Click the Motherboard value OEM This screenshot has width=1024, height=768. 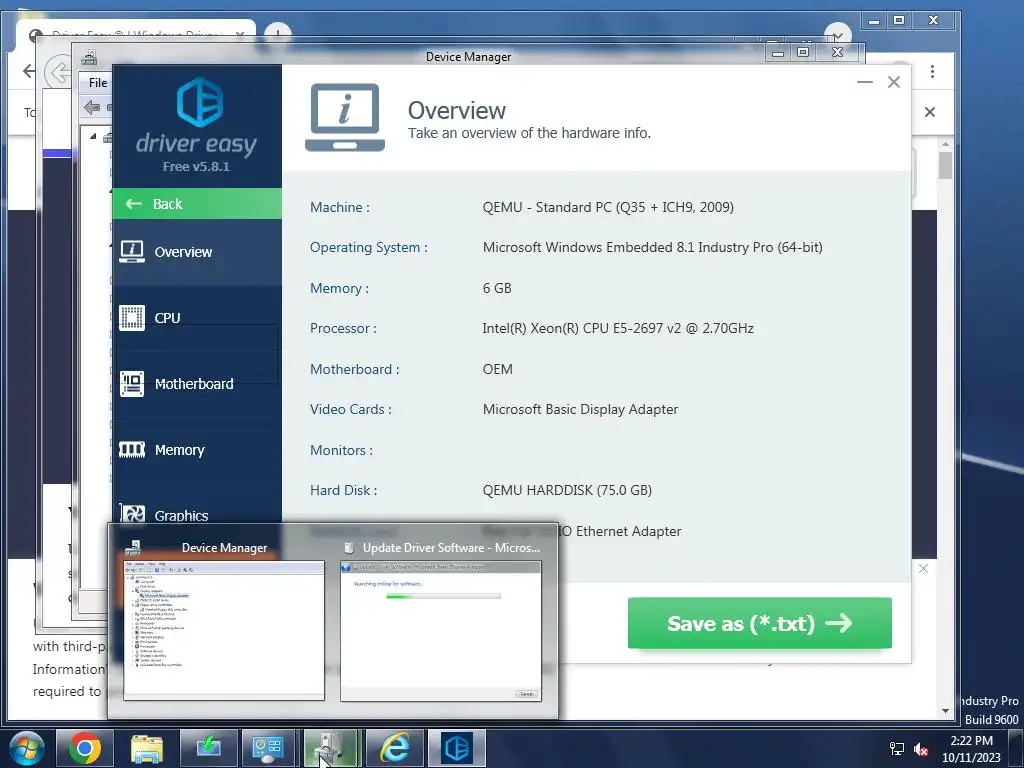498,369
